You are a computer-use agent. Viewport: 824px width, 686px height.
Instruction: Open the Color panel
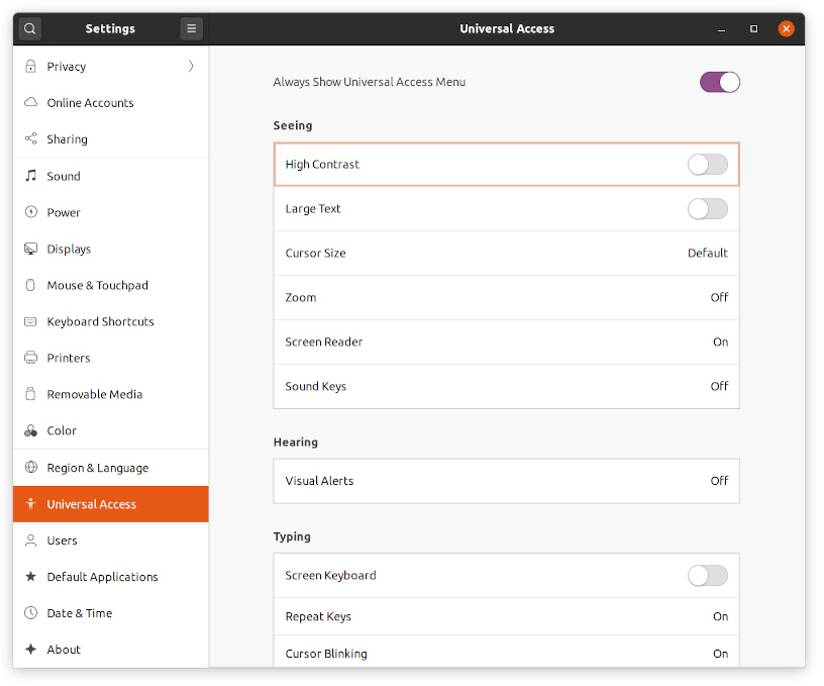pos(111,431)
